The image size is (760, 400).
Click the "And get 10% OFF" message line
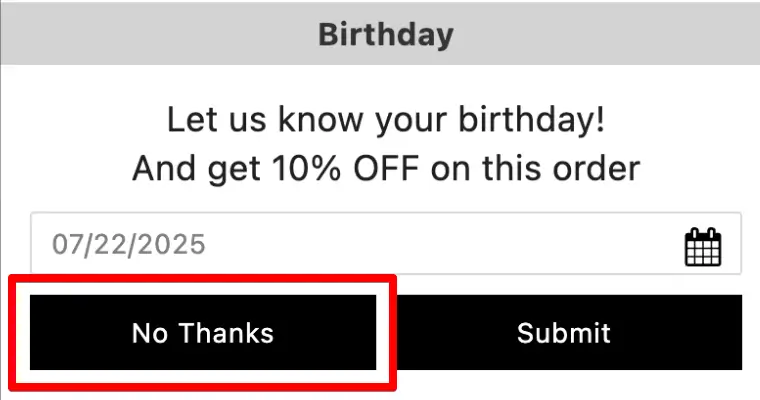coord(386,169)
